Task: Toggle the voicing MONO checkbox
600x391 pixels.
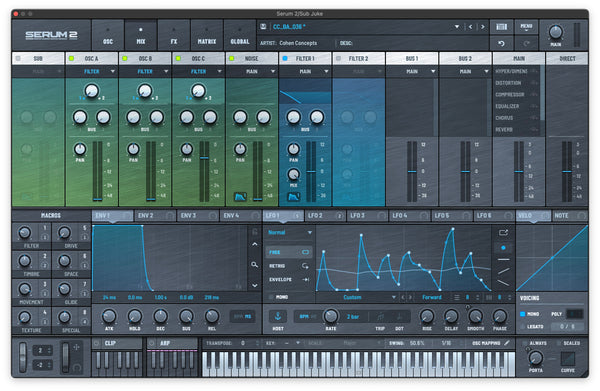Action: pos(522,314)
